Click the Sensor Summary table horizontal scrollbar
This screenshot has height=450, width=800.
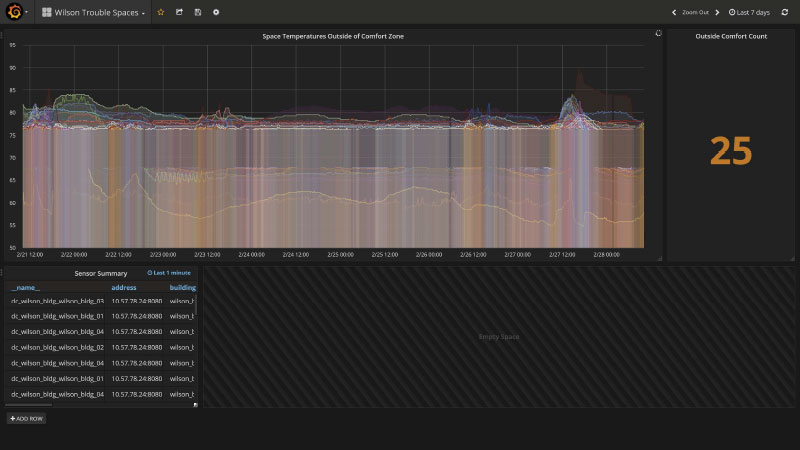[x=29, y=405]
